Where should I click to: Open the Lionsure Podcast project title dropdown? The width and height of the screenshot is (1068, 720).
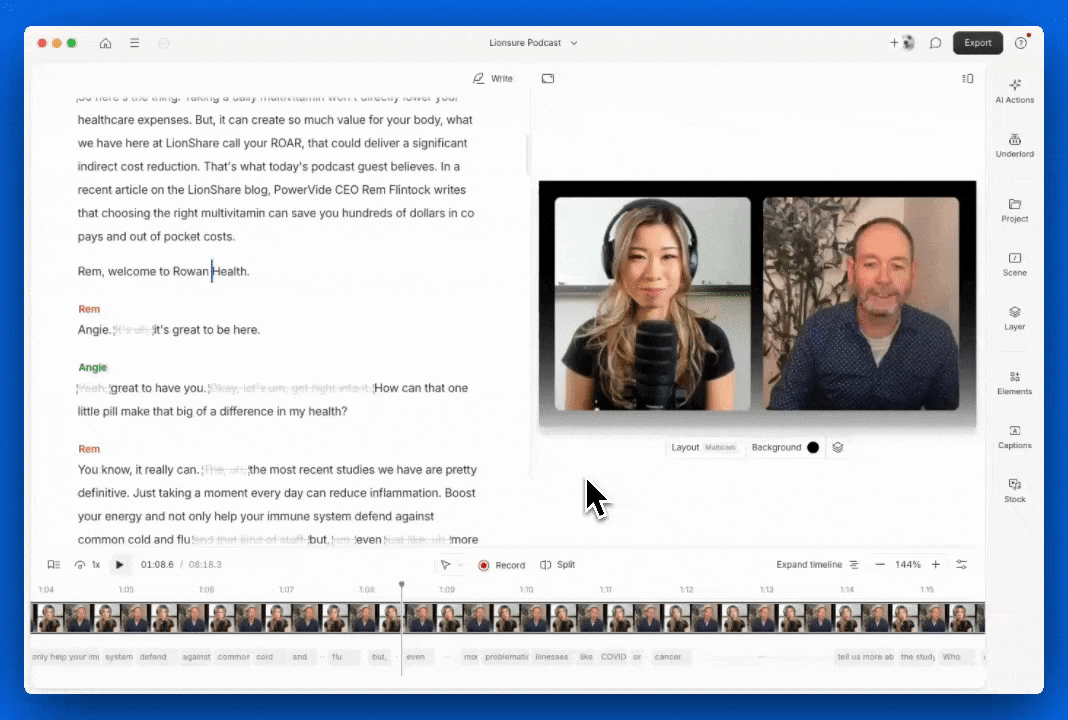tap(533, 43)
